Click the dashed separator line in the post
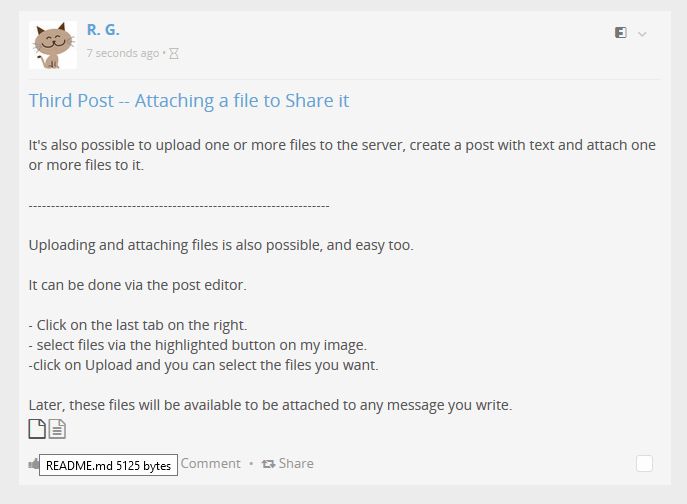This screenshot has width=687, height=504. click(x=179, y=205)
